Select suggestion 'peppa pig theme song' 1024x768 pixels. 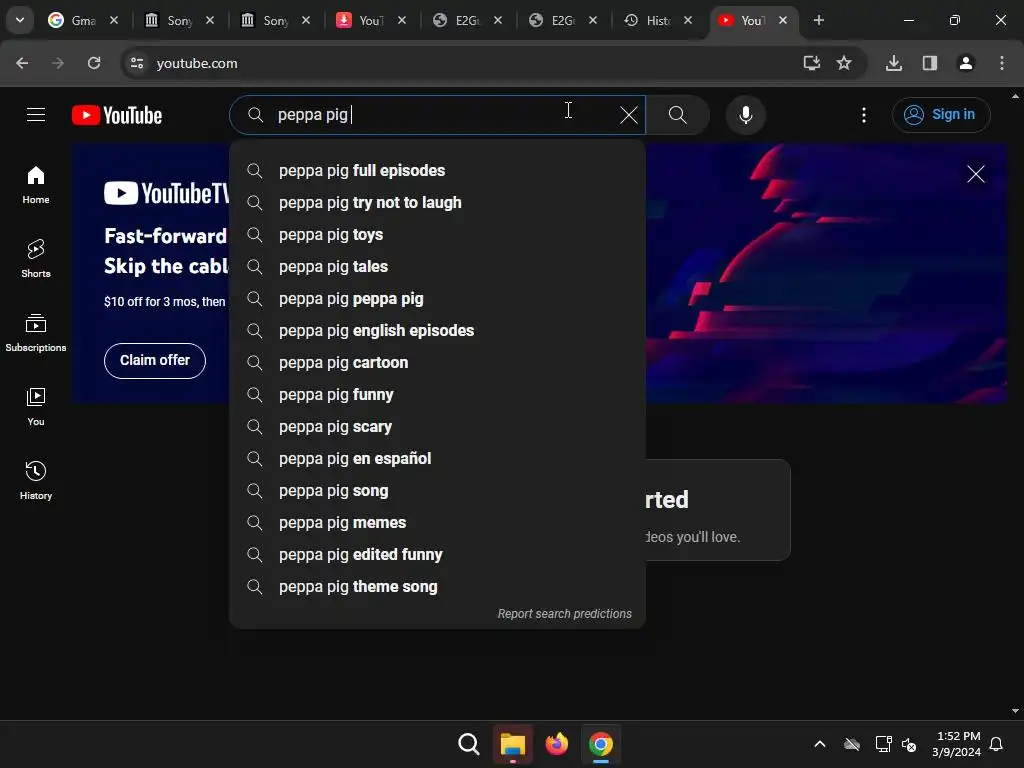click(437, 586)
